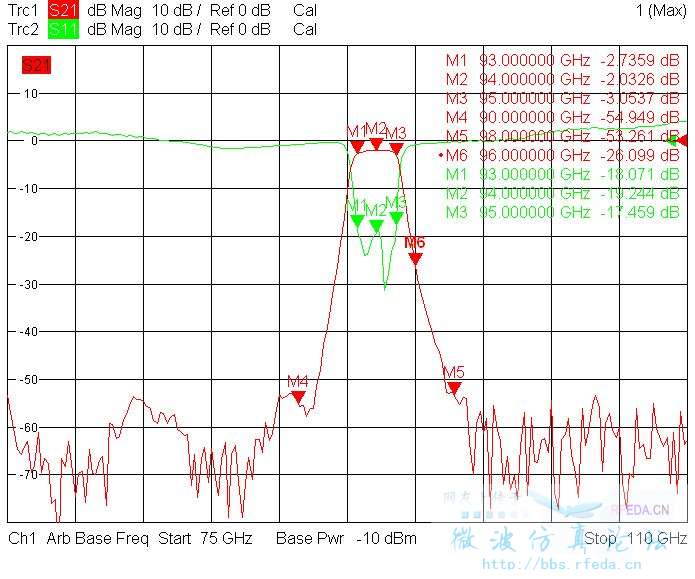Click the -50 dB y-axis label

[28, 379]
